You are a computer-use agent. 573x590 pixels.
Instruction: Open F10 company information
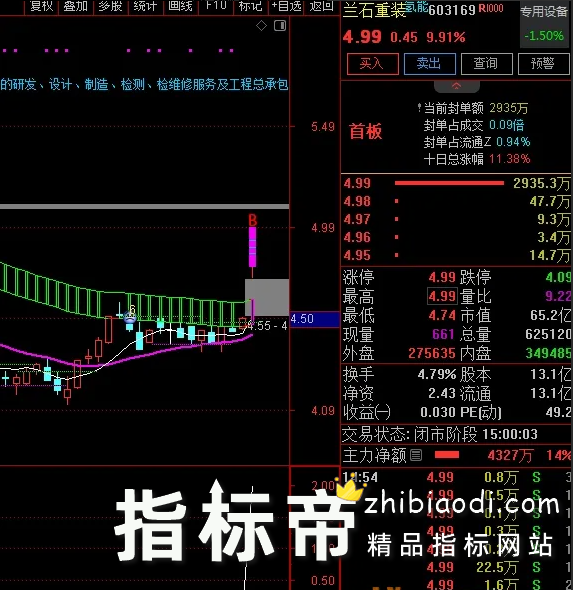pyautogui.click(x=216, y=6)
